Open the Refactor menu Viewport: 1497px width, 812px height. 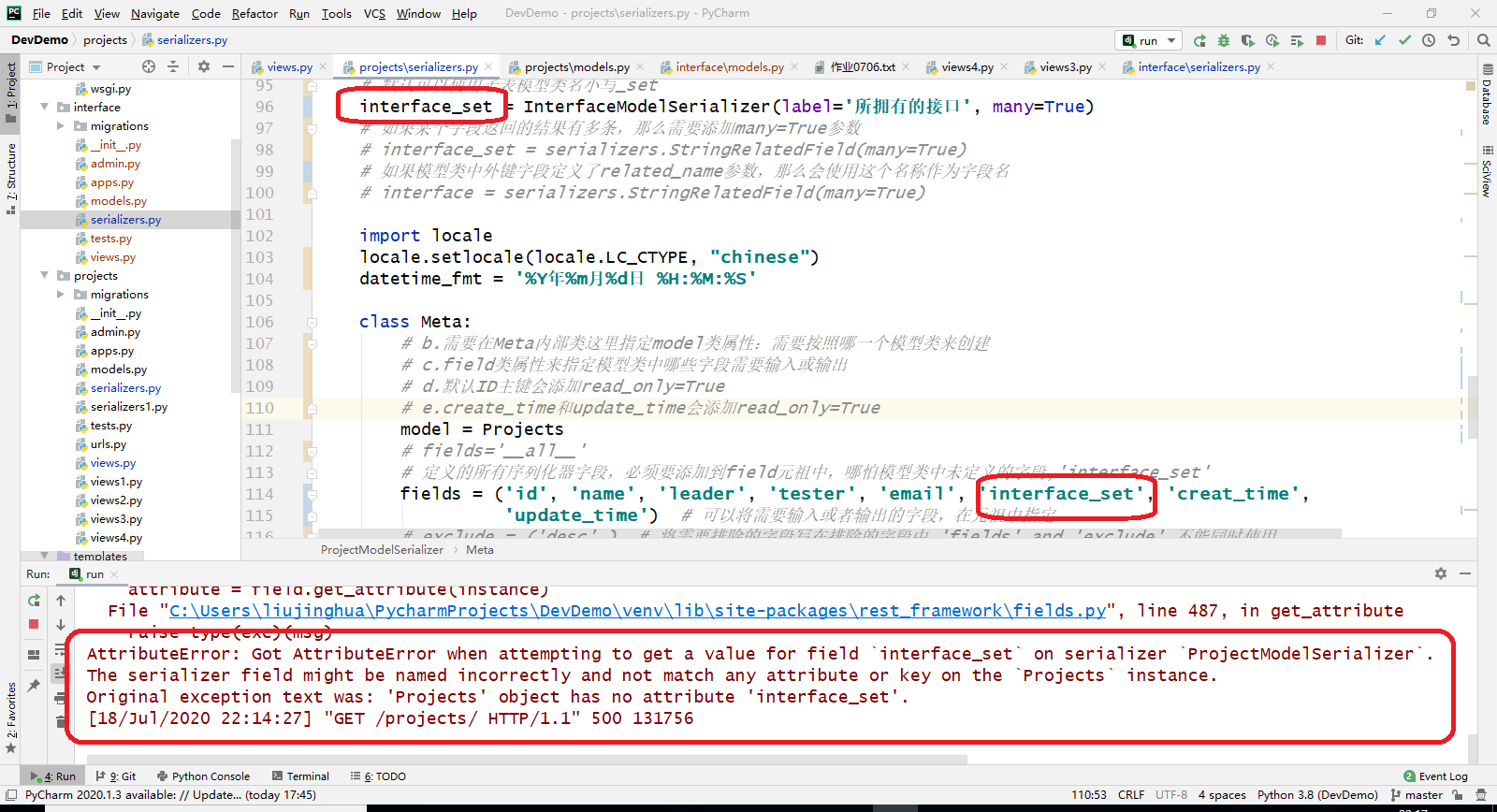(x=254, y=13)
